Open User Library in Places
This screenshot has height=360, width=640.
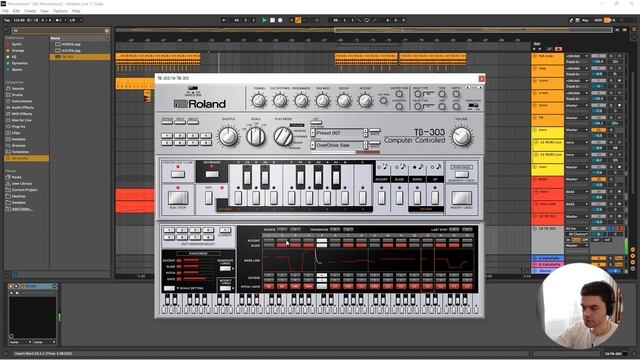point(22,184)
